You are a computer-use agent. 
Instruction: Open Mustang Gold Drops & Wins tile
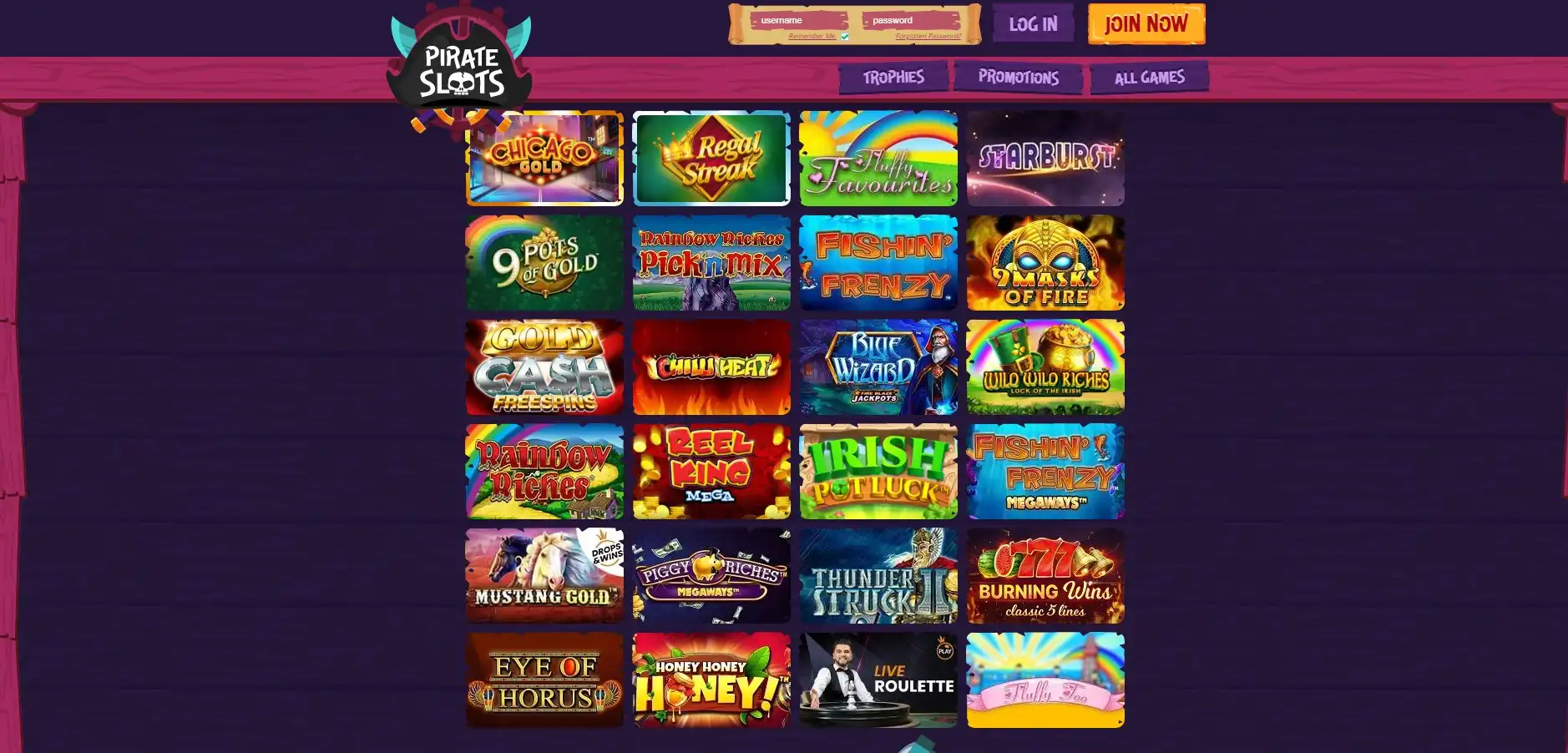[544, 576]
